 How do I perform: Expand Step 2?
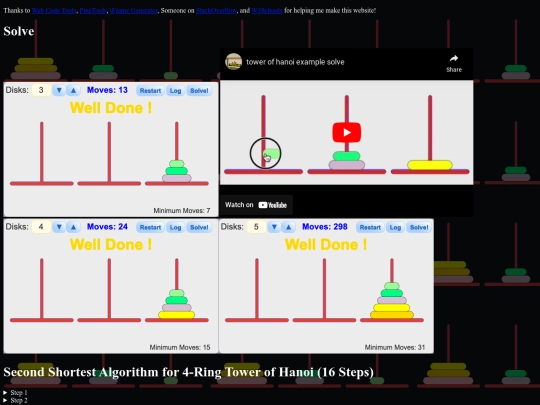(x=15, y=400)
